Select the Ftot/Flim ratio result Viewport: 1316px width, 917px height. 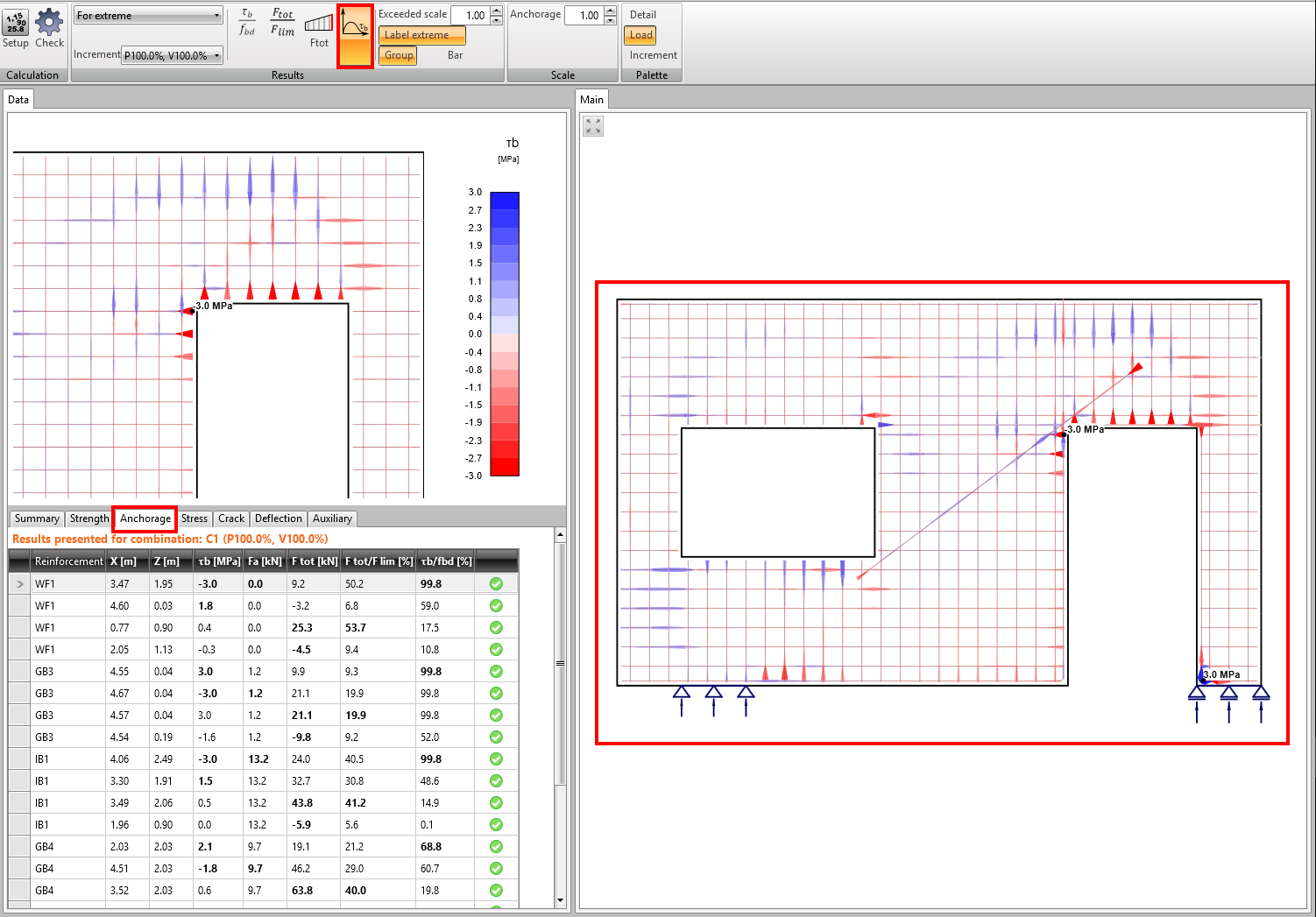coord(282,23)
